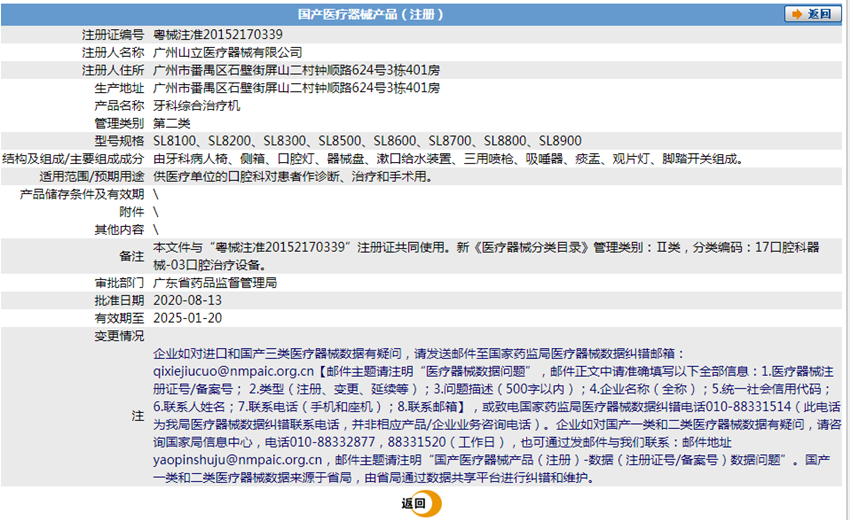Click the 审批部门 field label
Viewport: 850px width, 520px height.
[119, 283]
